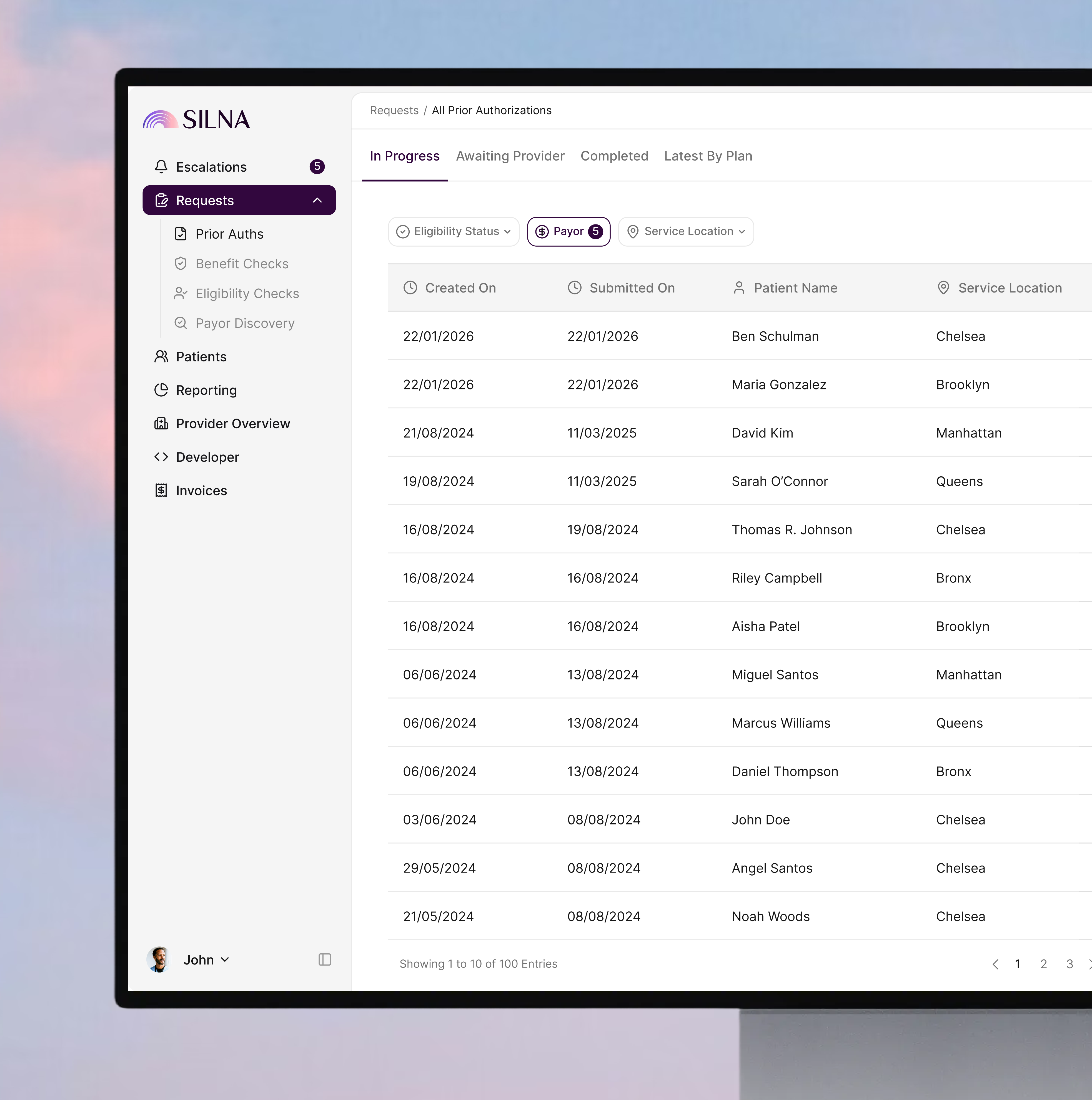Click the Invoices receipt icon

pos(161,490)
